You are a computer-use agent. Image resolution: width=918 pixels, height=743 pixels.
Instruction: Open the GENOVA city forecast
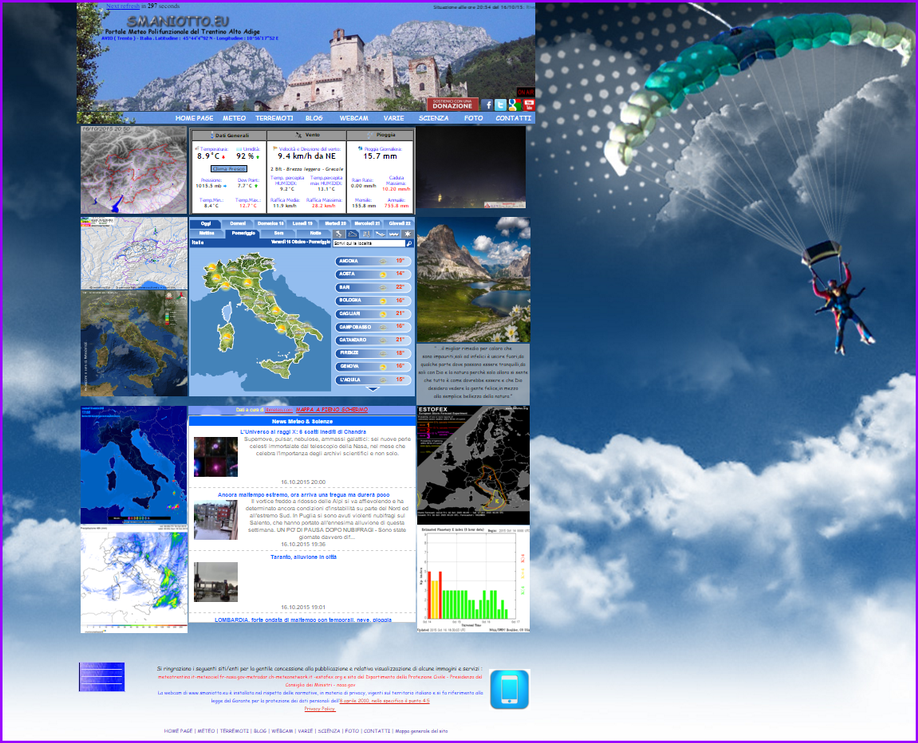pyautogui.click(x=373, y=367)
